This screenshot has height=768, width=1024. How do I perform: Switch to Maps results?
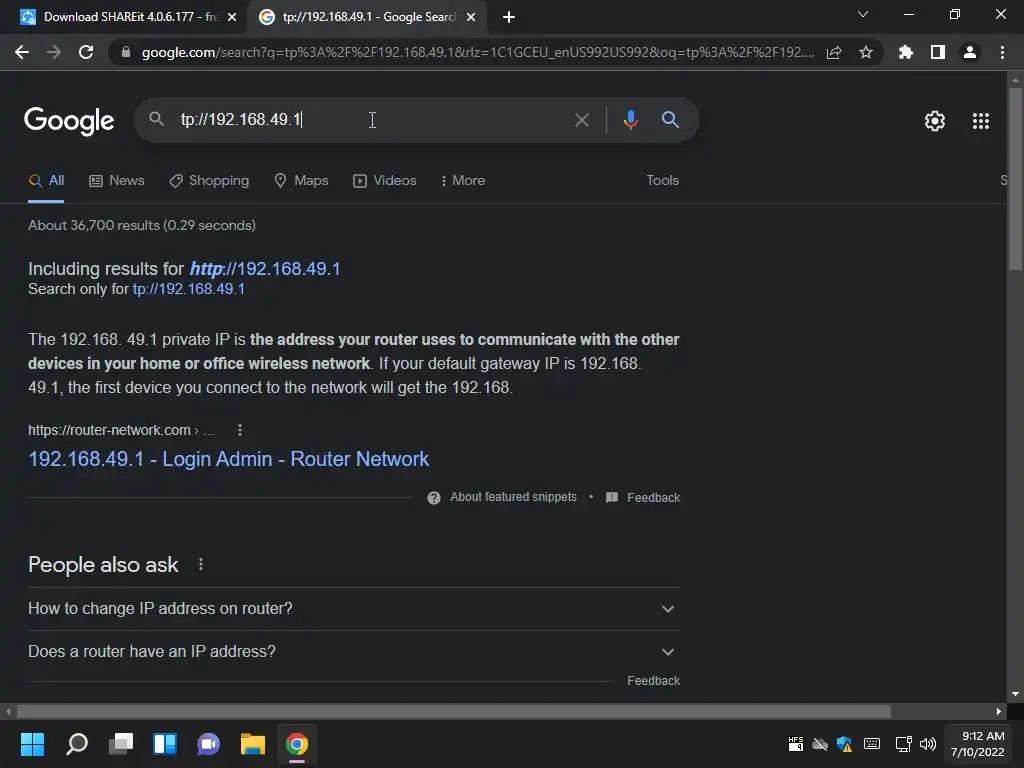click(x=301, y=180)
